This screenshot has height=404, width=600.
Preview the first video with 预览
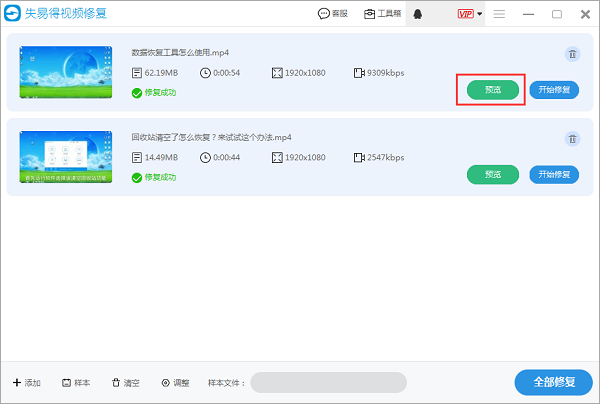click(x=493, y=90)
